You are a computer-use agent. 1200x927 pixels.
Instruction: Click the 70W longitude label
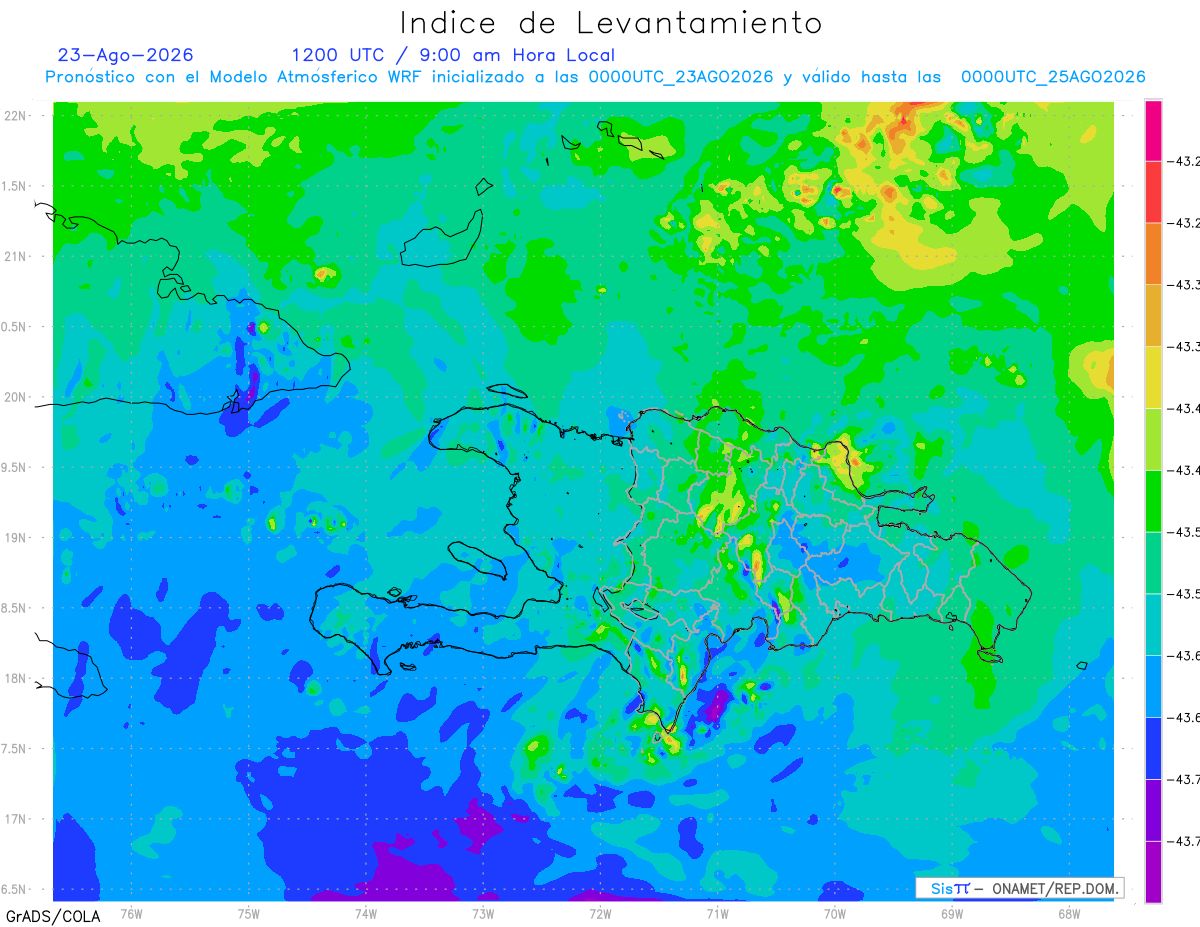click(x=834, y=913)
